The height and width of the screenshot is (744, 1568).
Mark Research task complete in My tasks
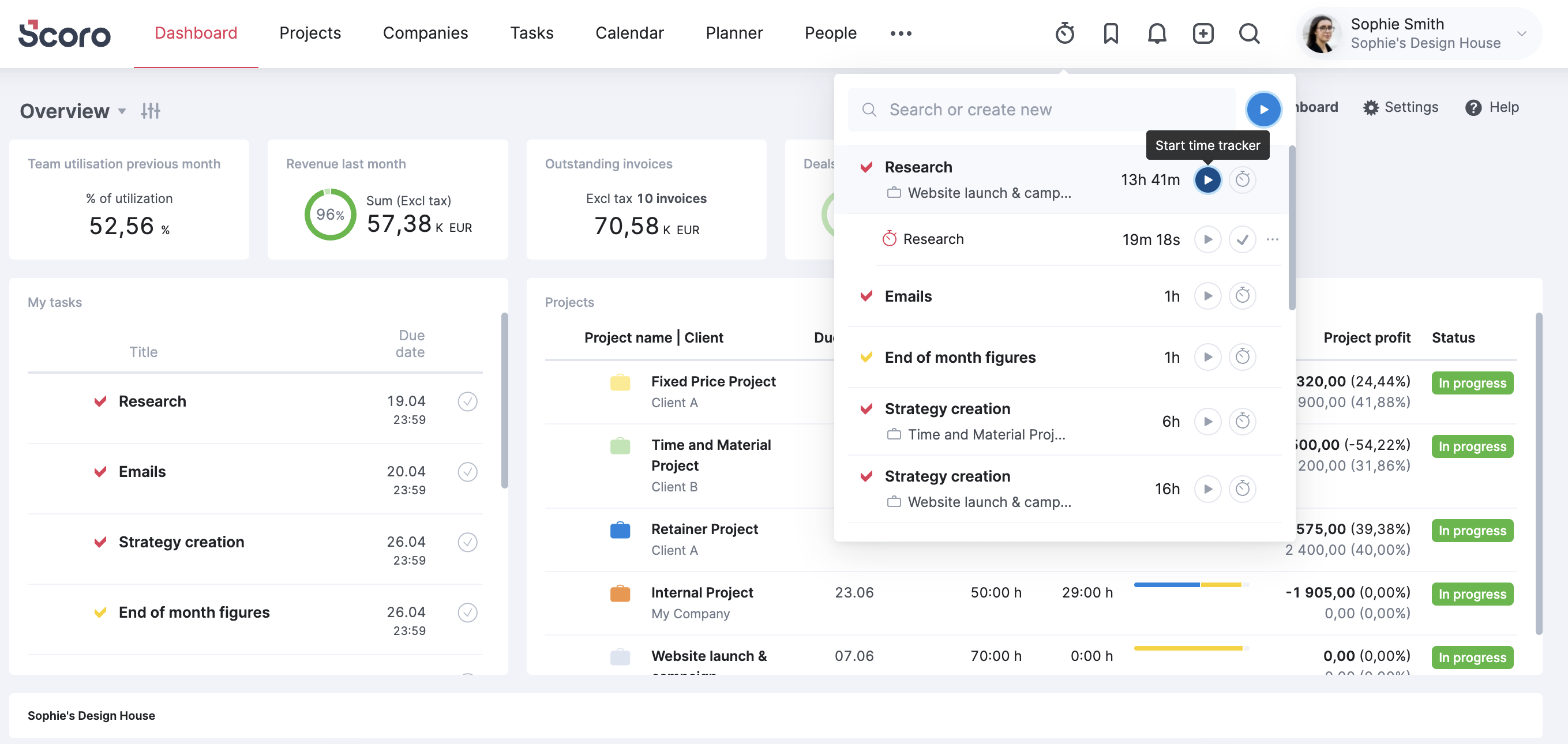tap(467, 401)
